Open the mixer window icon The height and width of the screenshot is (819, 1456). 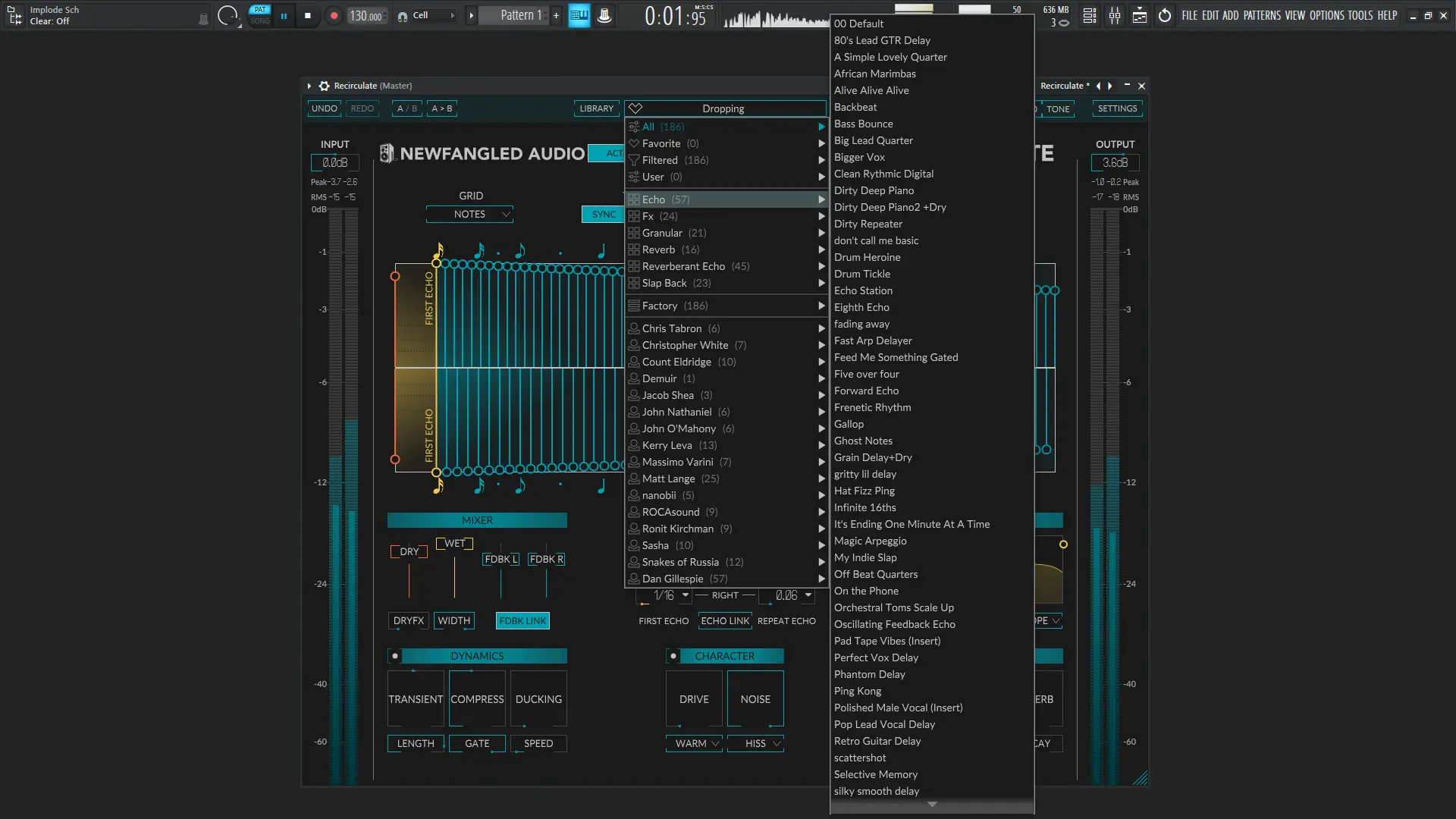click(x=1115, y=15)
